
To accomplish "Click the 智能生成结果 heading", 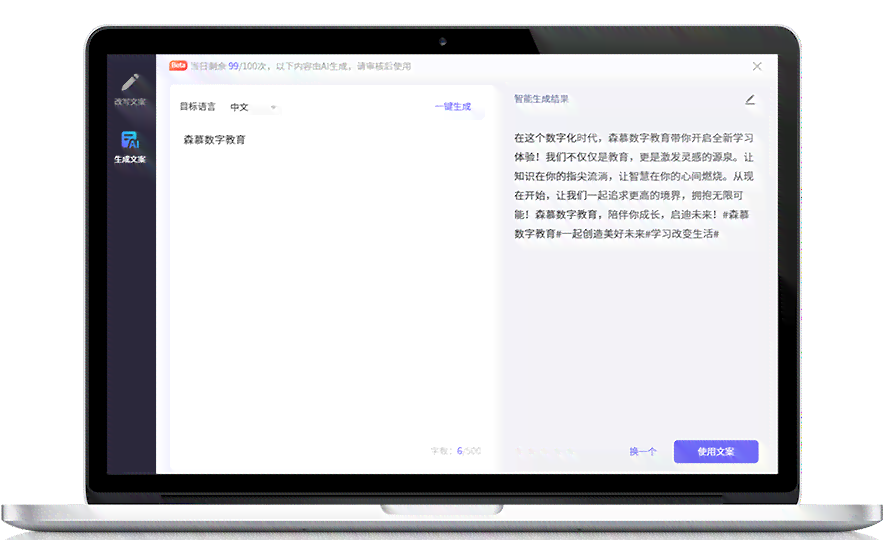I will tap(541, 99).
